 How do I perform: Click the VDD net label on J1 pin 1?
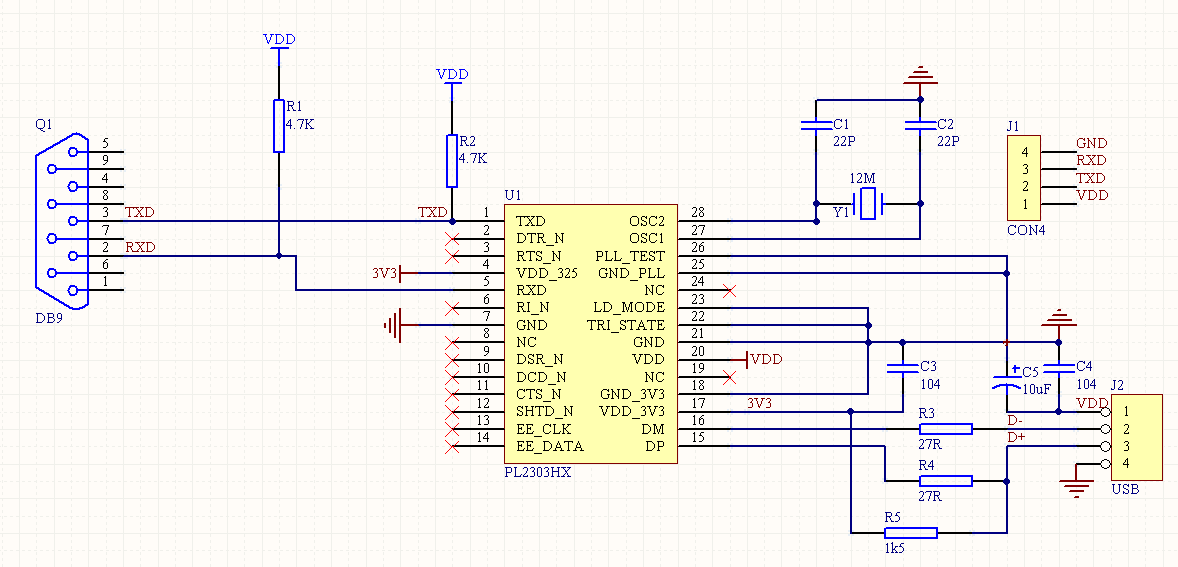pyautogui.click(x=1092, y=195)
